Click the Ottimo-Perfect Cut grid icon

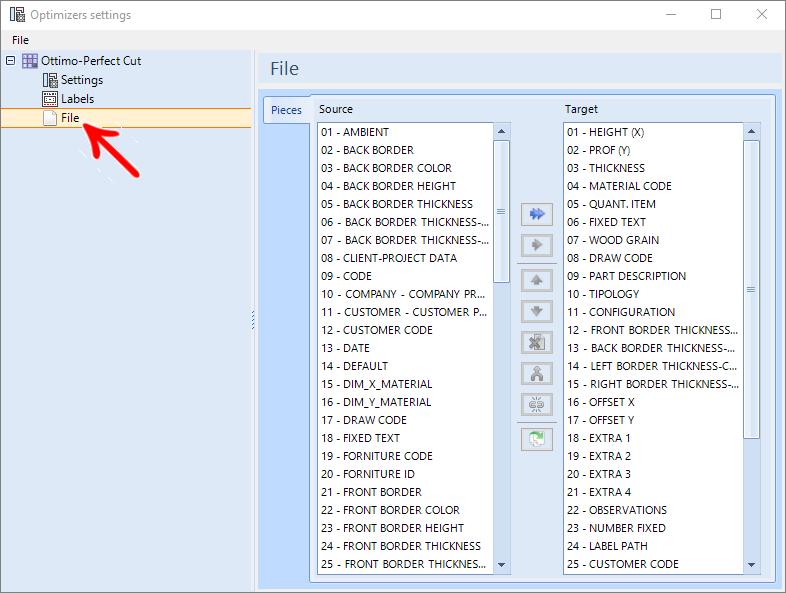[30, 61]
